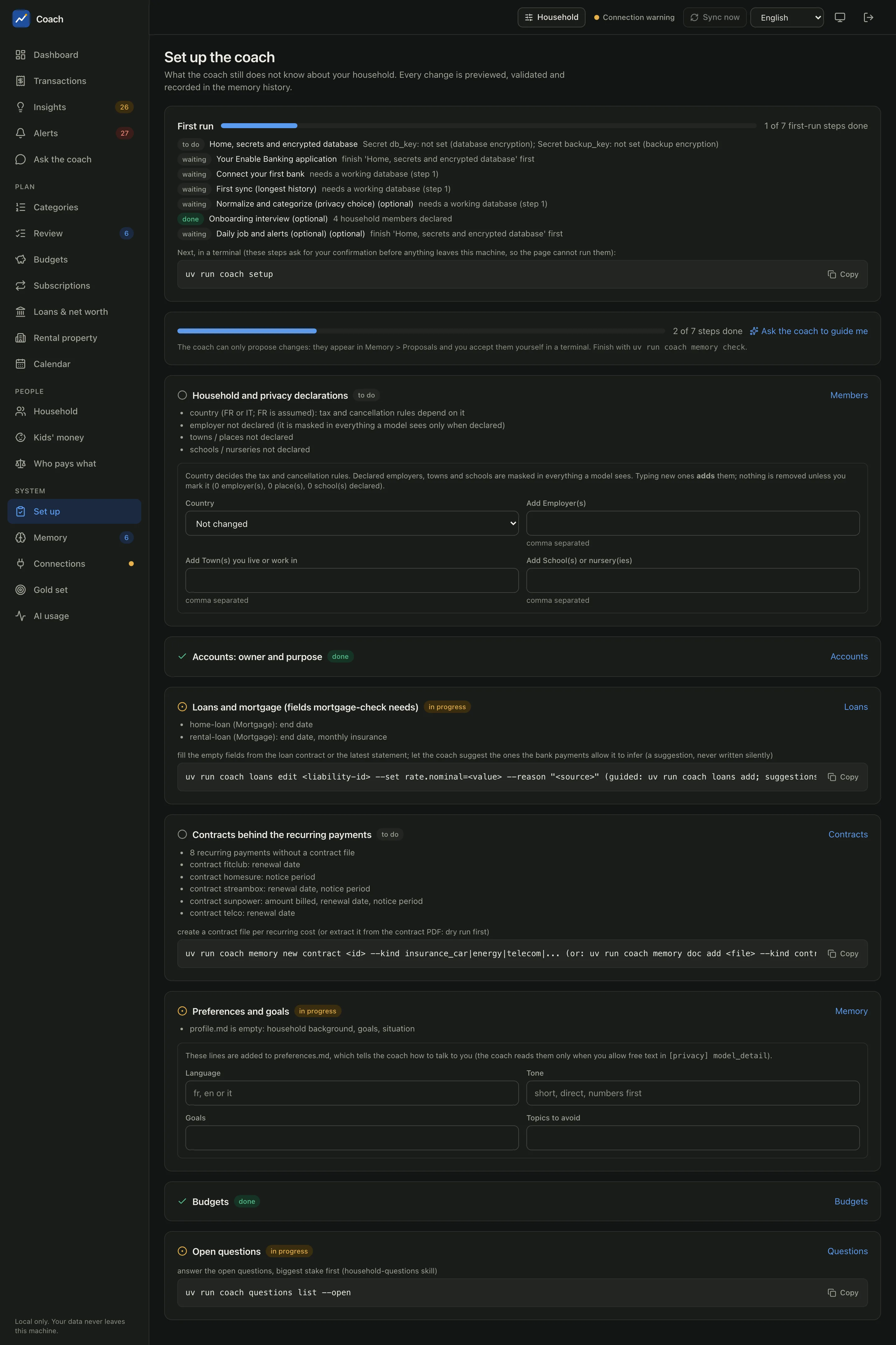Click the Language preference field

(x=352, y=1093)
